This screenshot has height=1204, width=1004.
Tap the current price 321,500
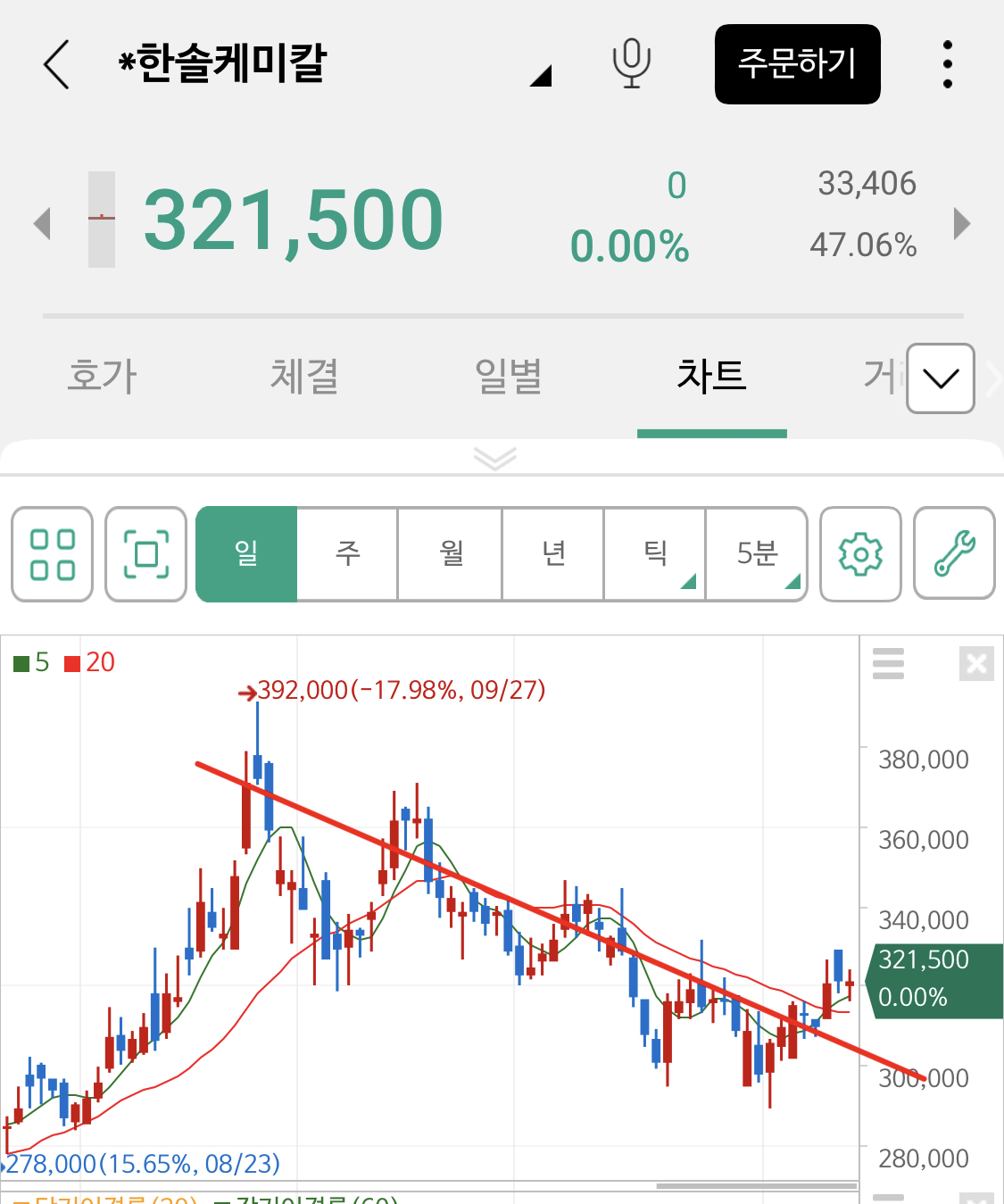[x=293, y=220]
